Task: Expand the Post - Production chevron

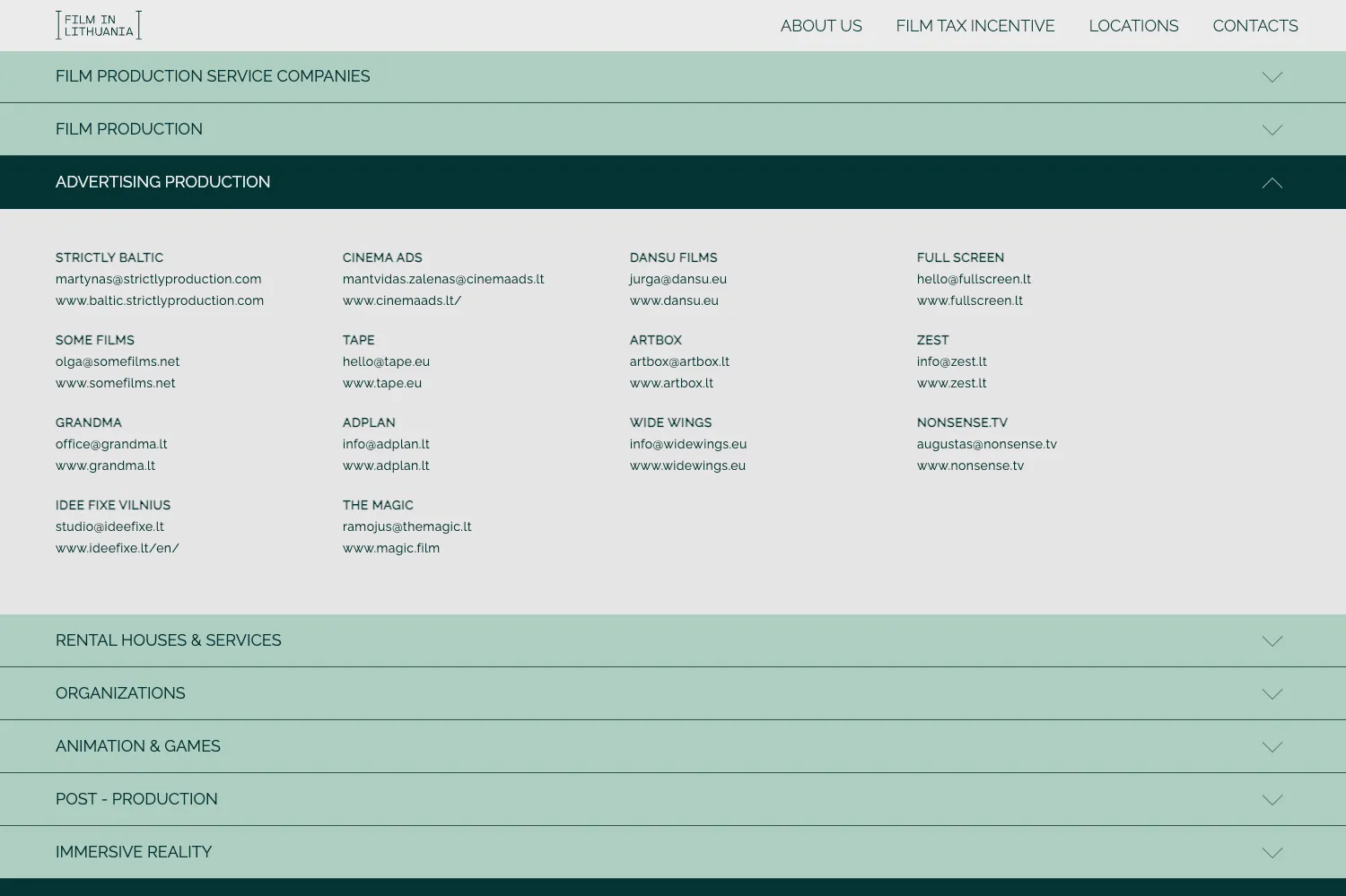Action: [1272, 800]
